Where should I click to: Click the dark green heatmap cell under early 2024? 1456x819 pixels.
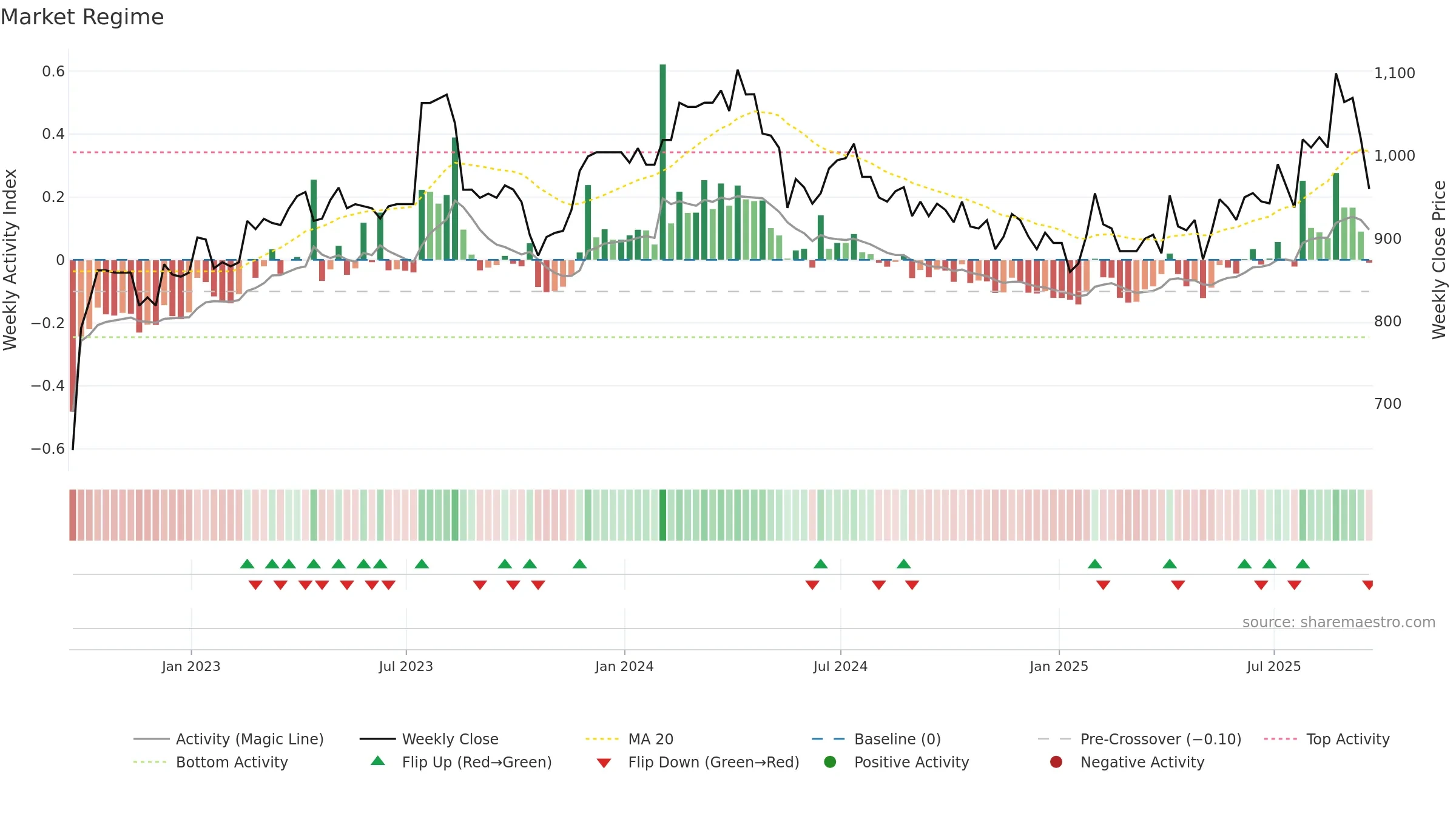(662, 515)
